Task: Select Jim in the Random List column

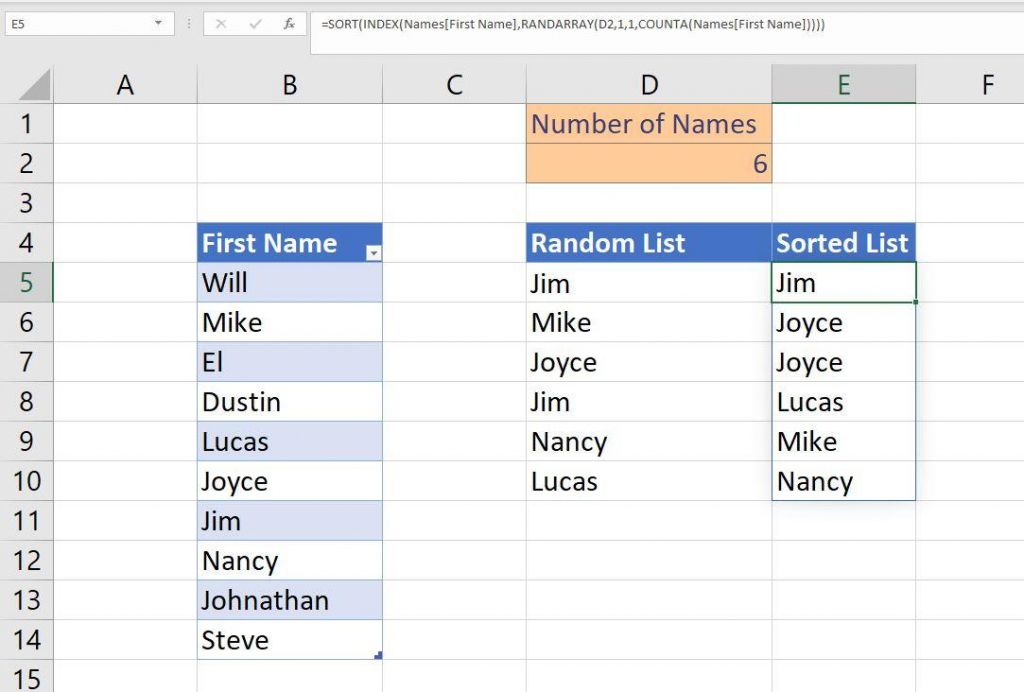Action: 648,283
